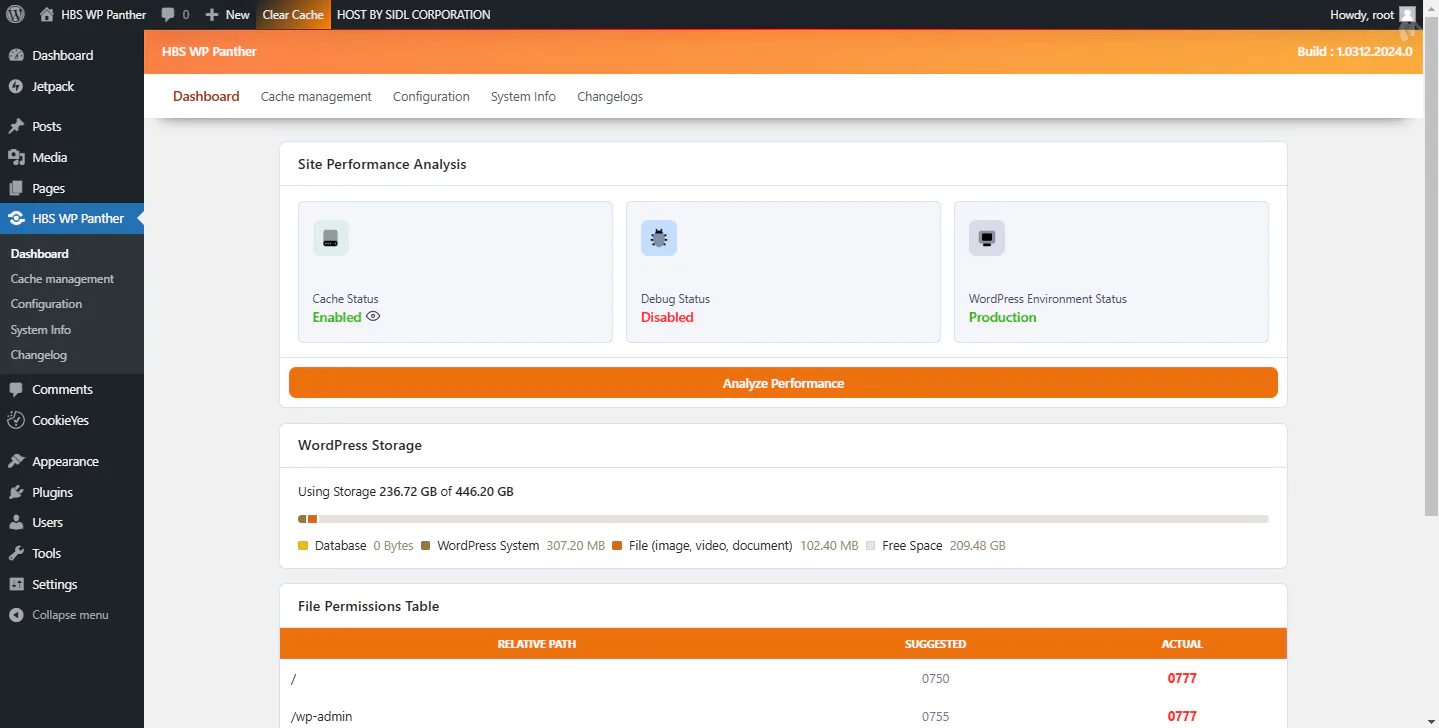Switch to the Cache management tab
This screenshot has width=1439, height=728.
click(316, 97)
